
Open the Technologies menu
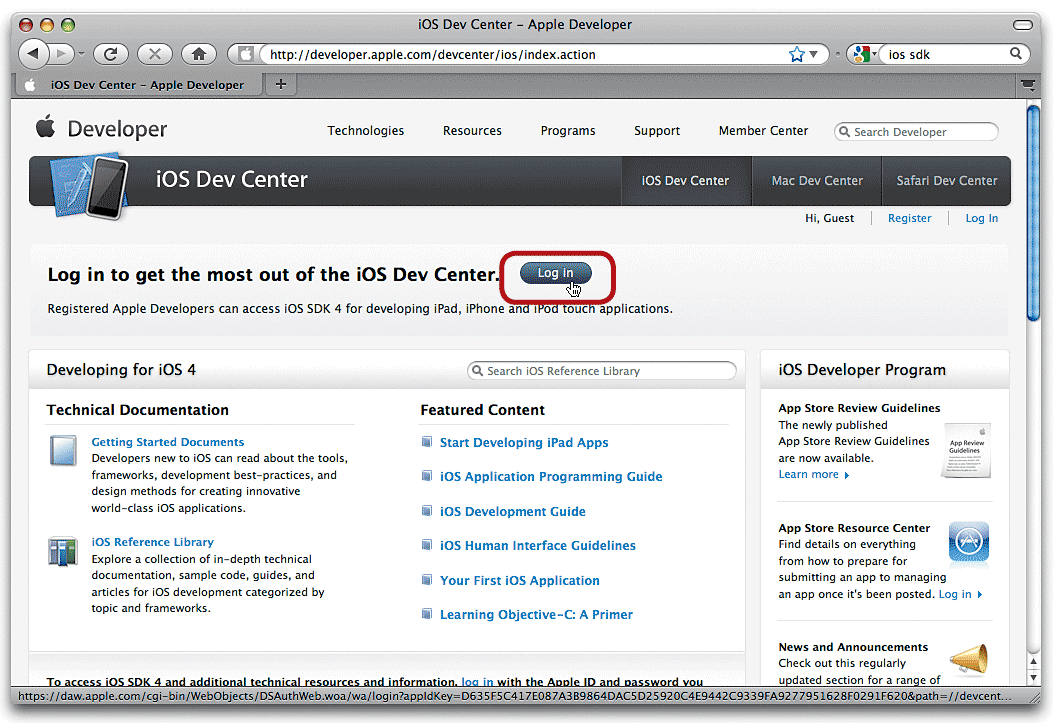[x=366, y=130]
